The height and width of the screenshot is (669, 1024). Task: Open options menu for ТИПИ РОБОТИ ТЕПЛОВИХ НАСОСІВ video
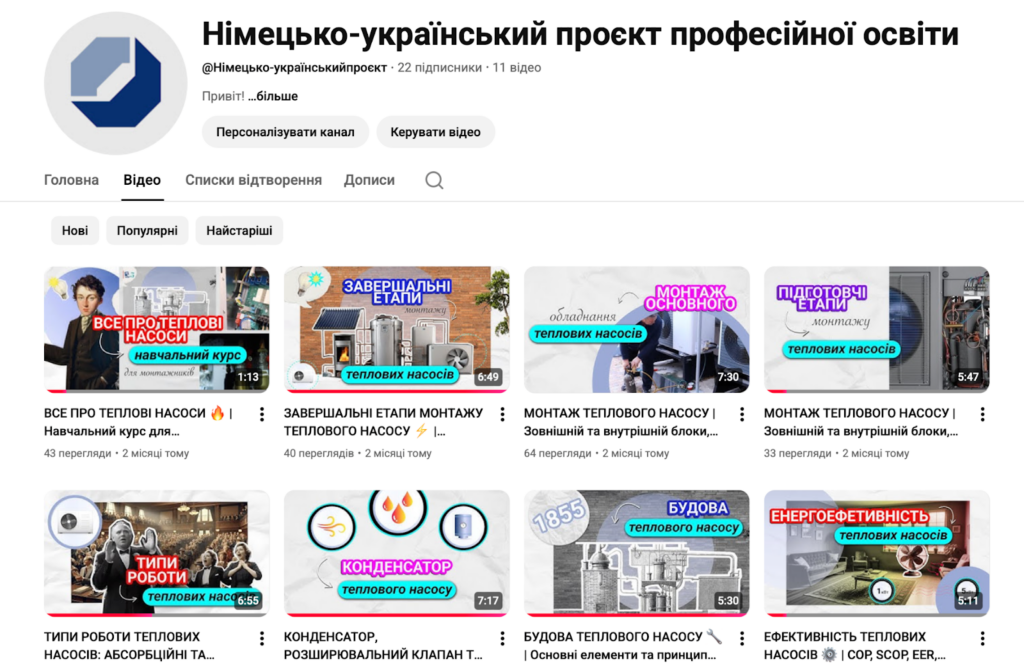click(x=262, y=638)
